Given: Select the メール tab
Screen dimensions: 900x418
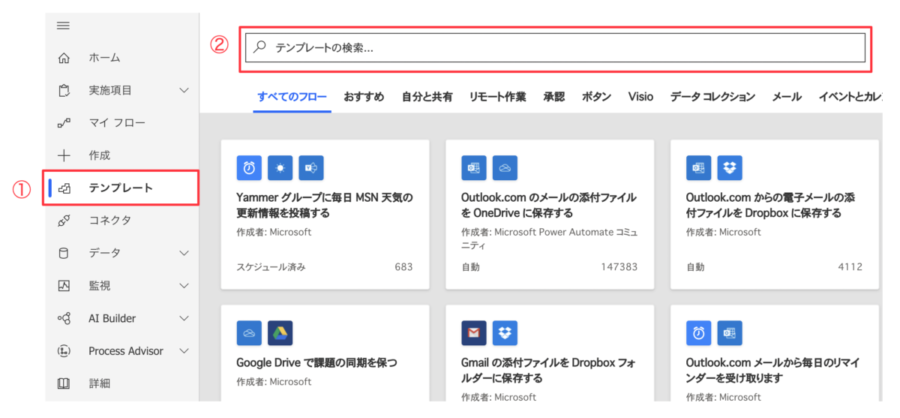Looking at the screenshot, I should 786,96.
